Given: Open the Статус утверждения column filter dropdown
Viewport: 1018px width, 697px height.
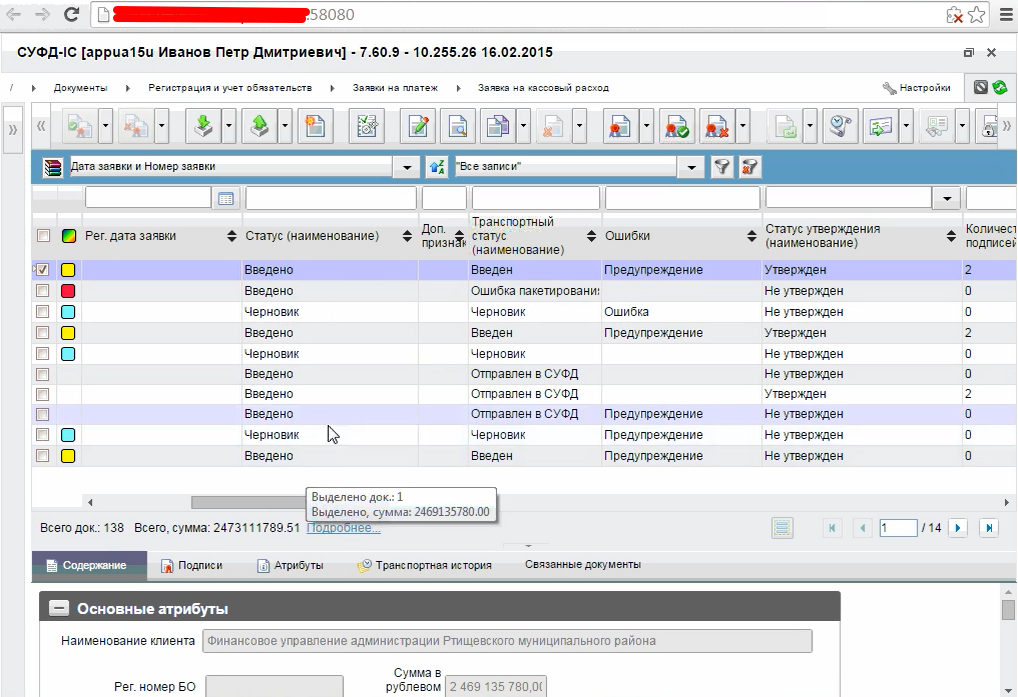Looking at the screenshot, I should pos(947,199).
